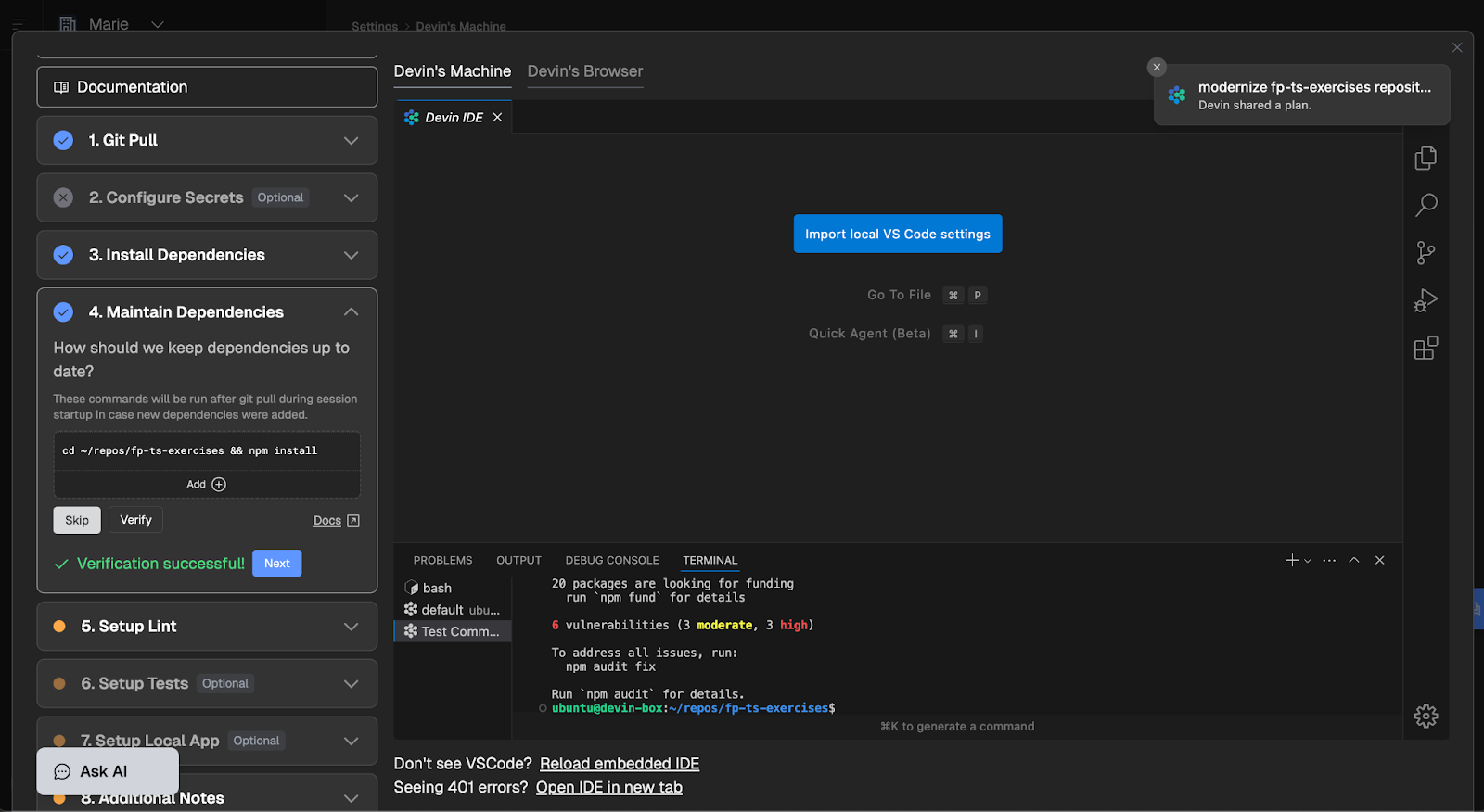
Task: Click the Quick Agent (Beta) shortcut hint
Action: 896,334
